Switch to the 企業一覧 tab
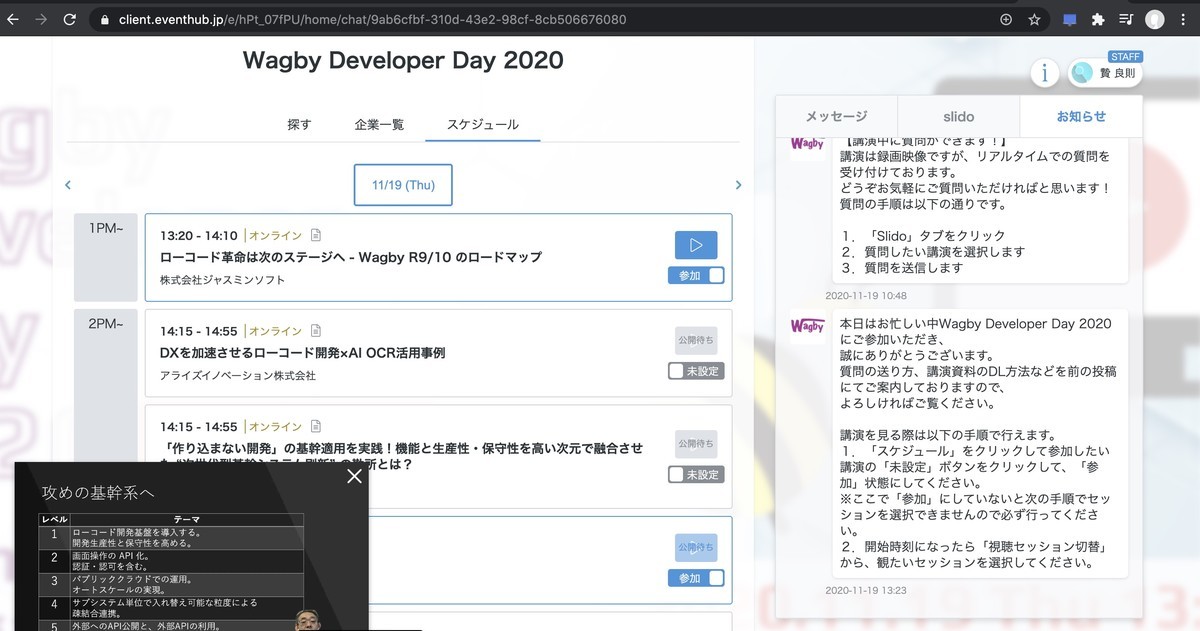The height and width of the screenshot is (631, 1200). tap(379, 125)
